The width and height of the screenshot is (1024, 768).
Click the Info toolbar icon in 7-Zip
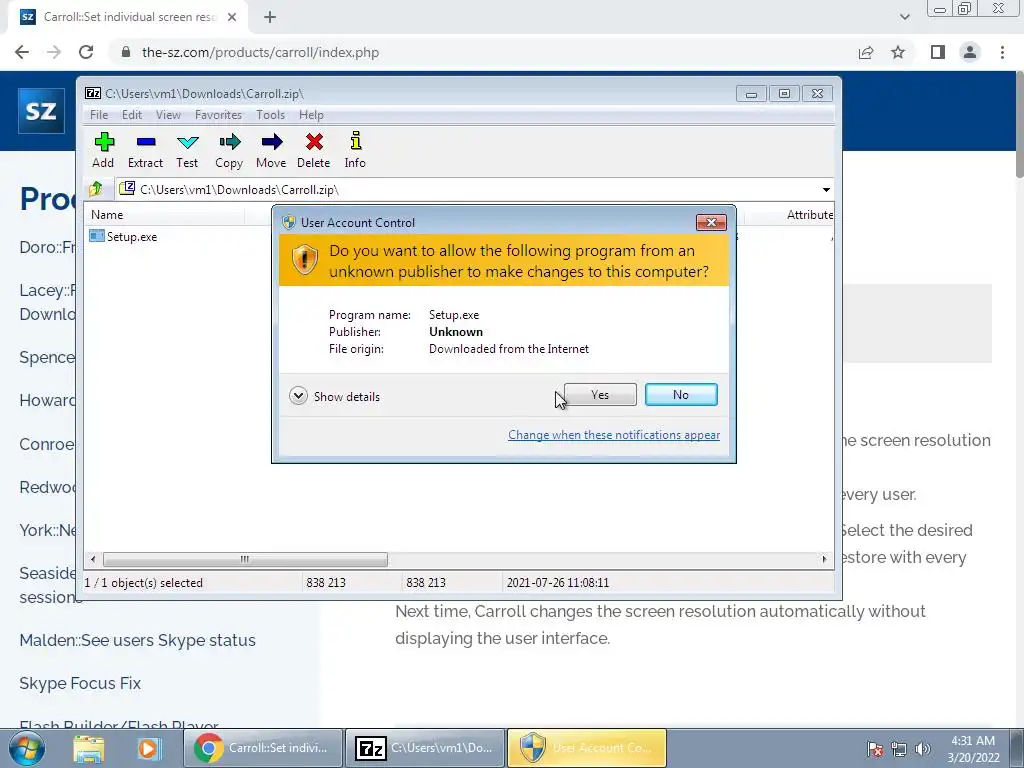(355, 150)
